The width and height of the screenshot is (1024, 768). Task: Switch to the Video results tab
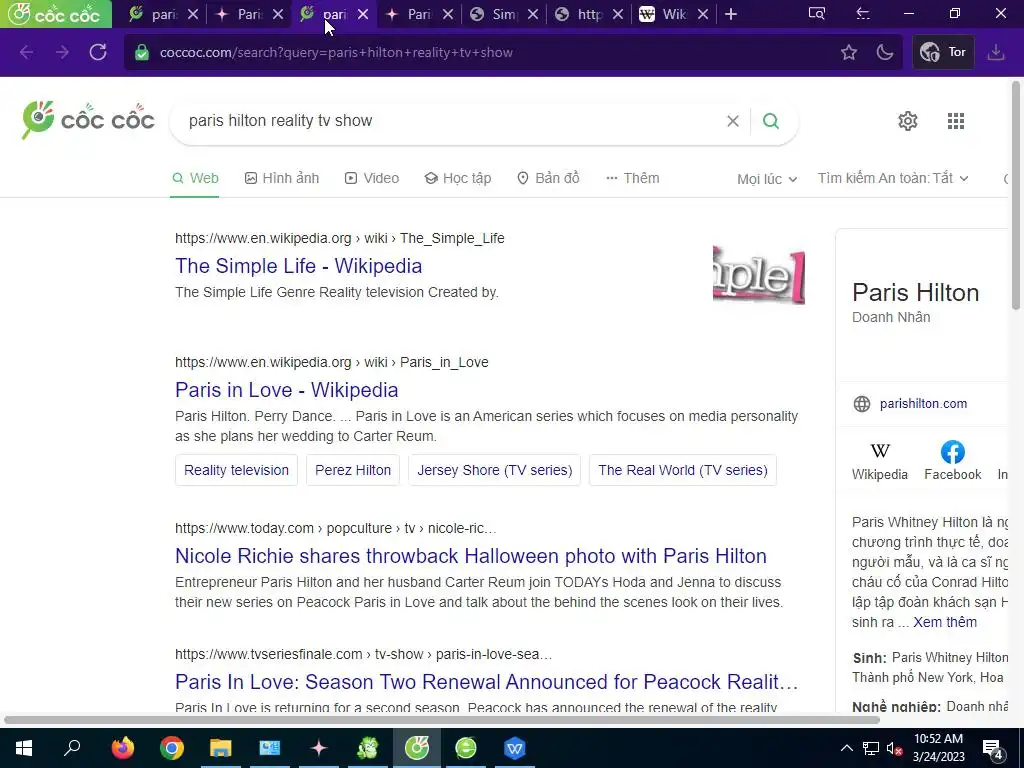tap(372, 178)
